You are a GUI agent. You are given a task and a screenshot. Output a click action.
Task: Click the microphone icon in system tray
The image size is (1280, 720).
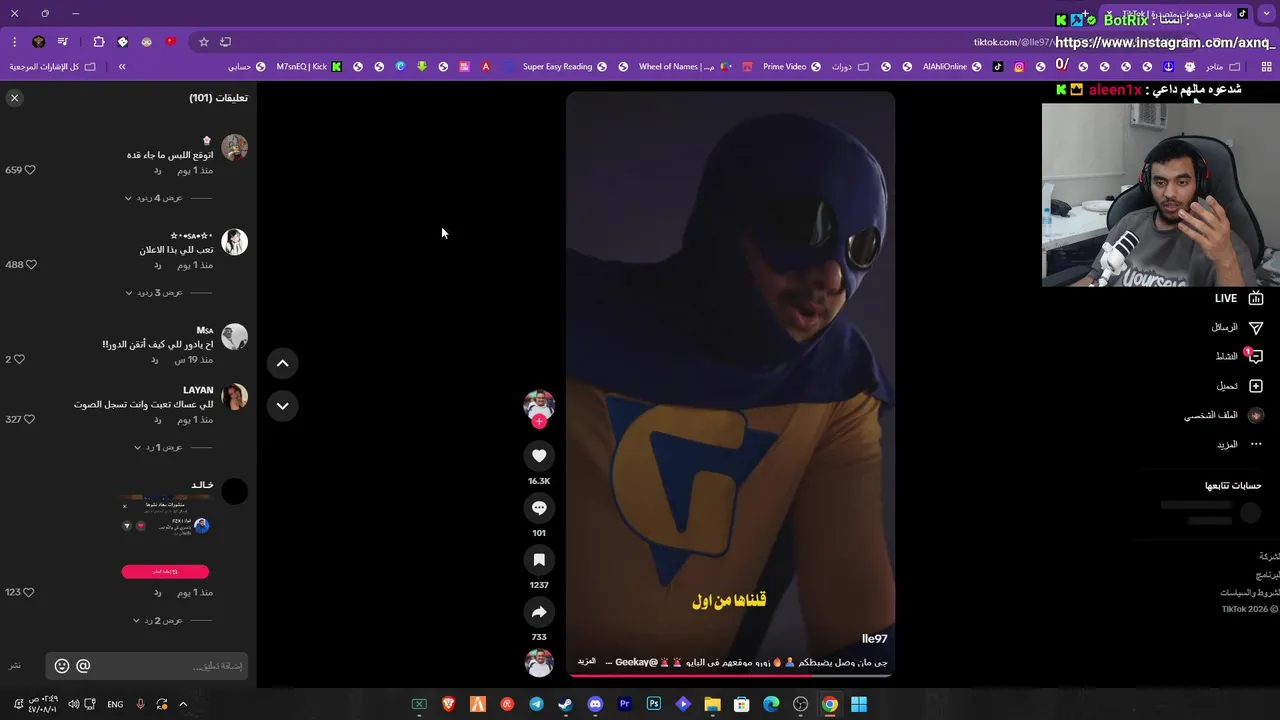(x=141, y=704)
